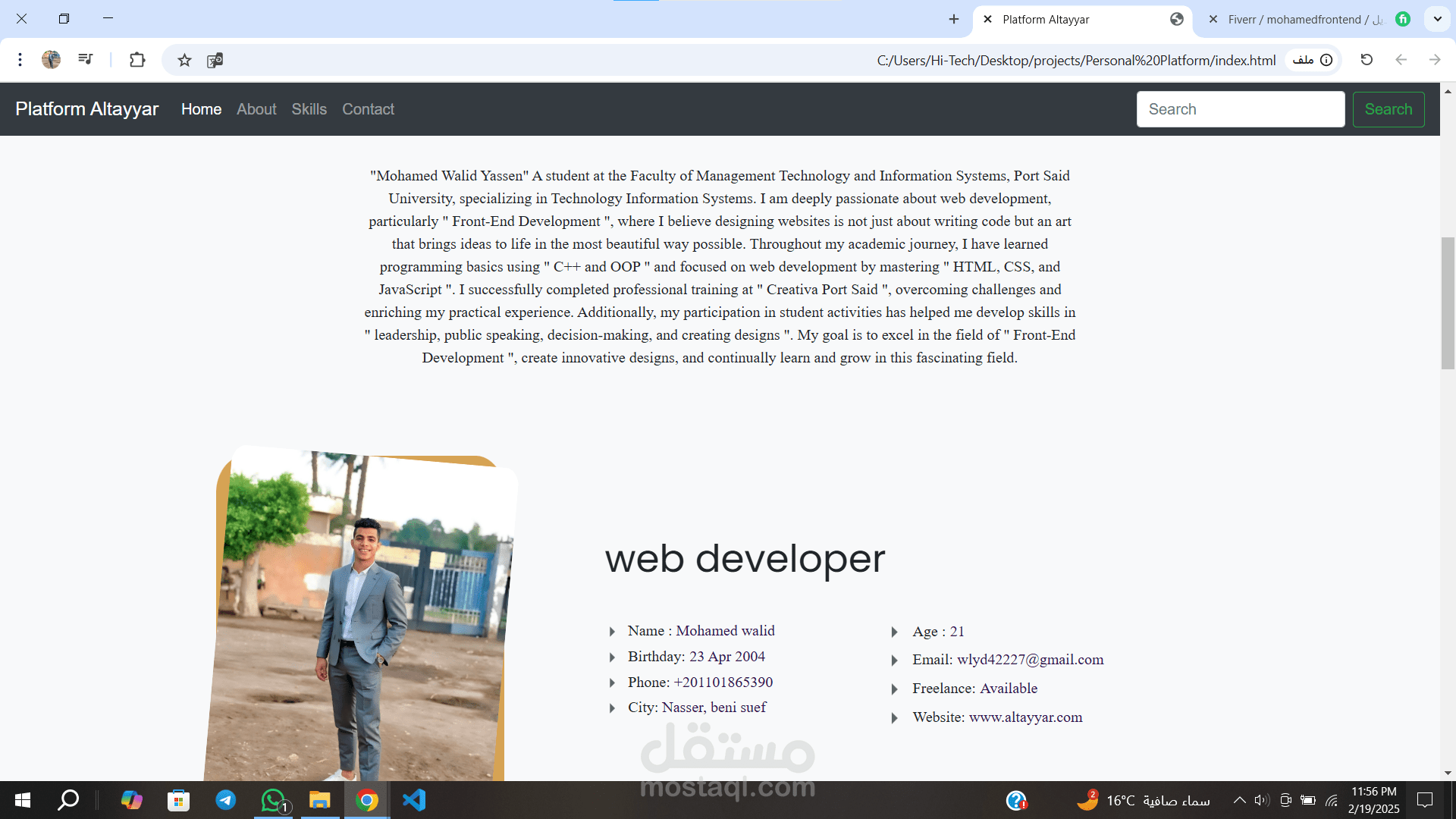This screenshot has width=1456, height=819.
Task: Launch Copilot from the taskbar
Action: tap(131, 800)
